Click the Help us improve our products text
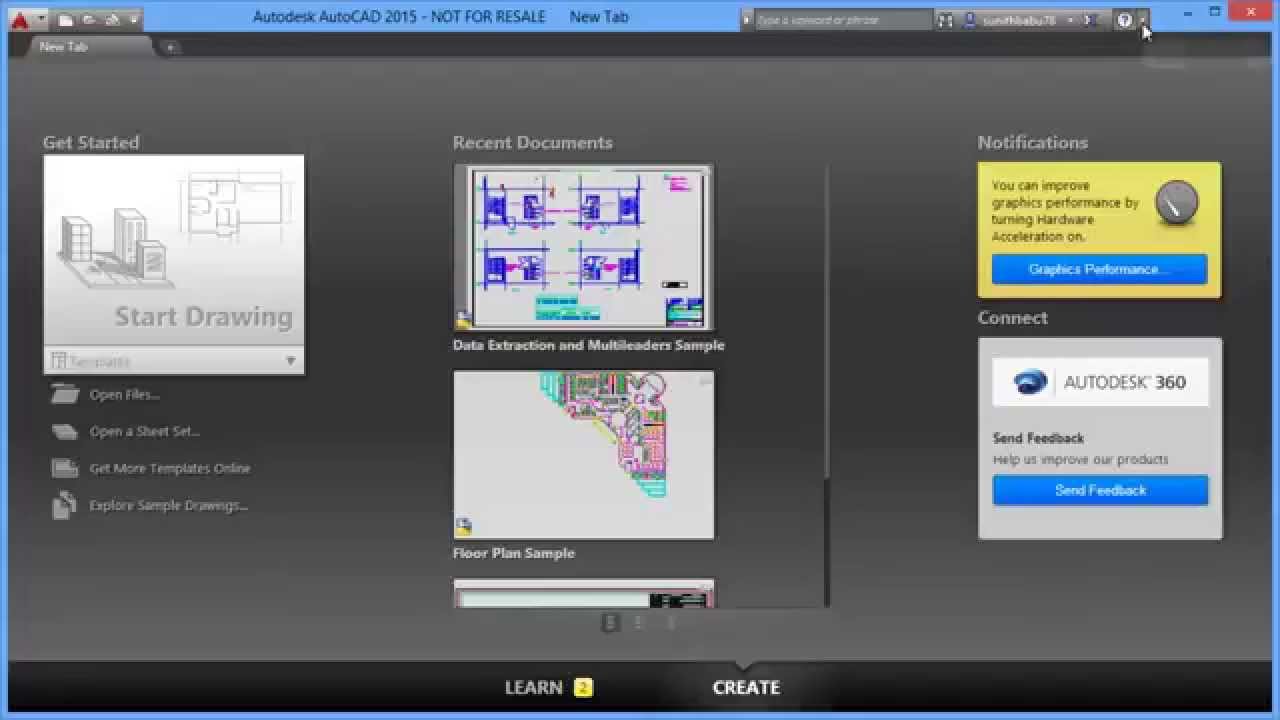 (x=1081, y=460)
